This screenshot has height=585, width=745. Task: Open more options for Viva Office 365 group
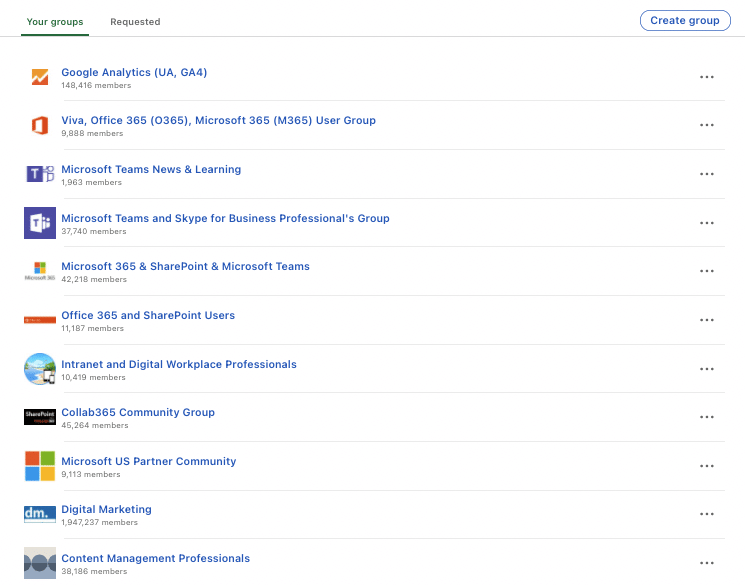tap(707, 125)
